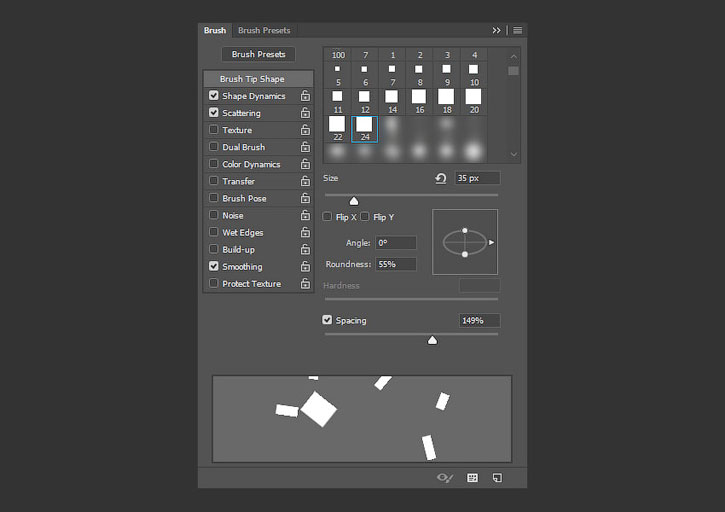Click the angle and roundness ellipse control
The width and height of the screenshot is (725, 512).
(465, 242)
